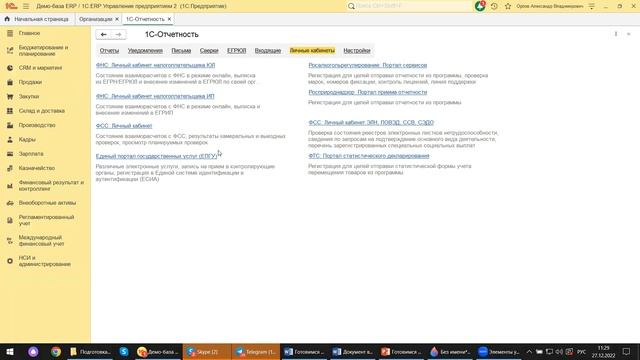The width and height of the screenshot is (640, 360).
Task: Open the history clock icon
Action: point(494,6)
